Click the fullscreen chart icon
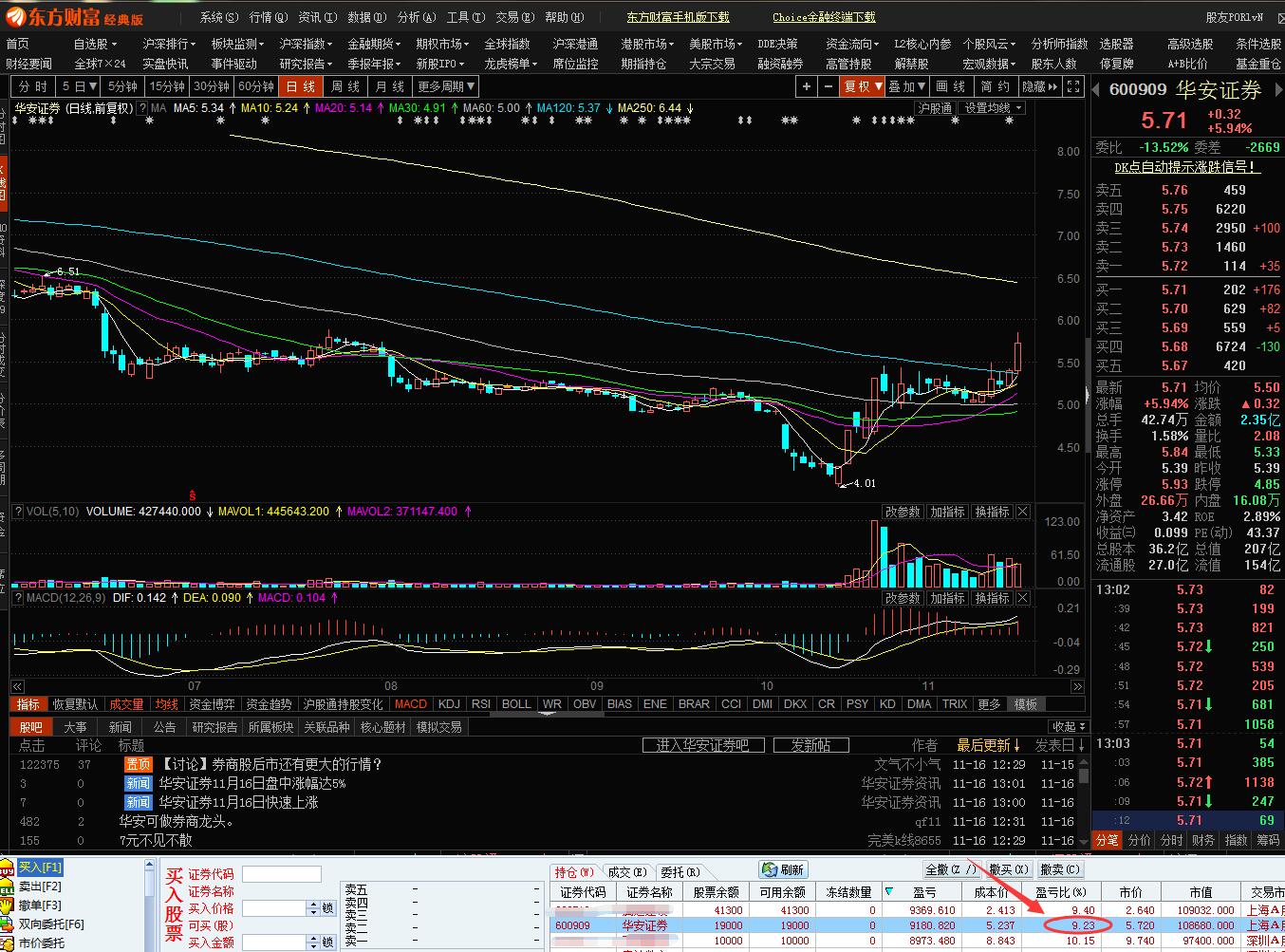This screenshot has width=1285, height=952. pos(1073,86)
